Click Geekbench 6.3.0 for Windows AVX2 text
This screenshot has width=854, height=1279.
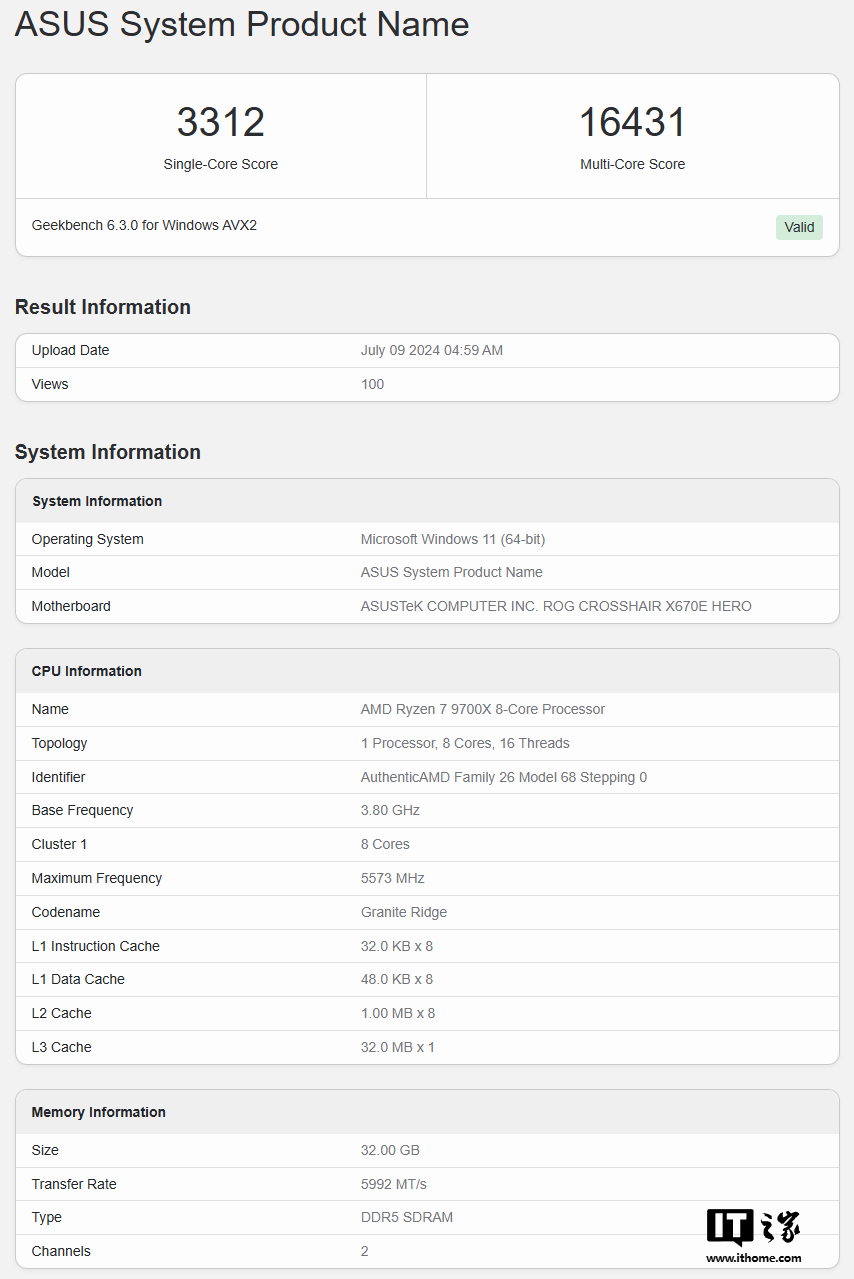tap(144, 226)
